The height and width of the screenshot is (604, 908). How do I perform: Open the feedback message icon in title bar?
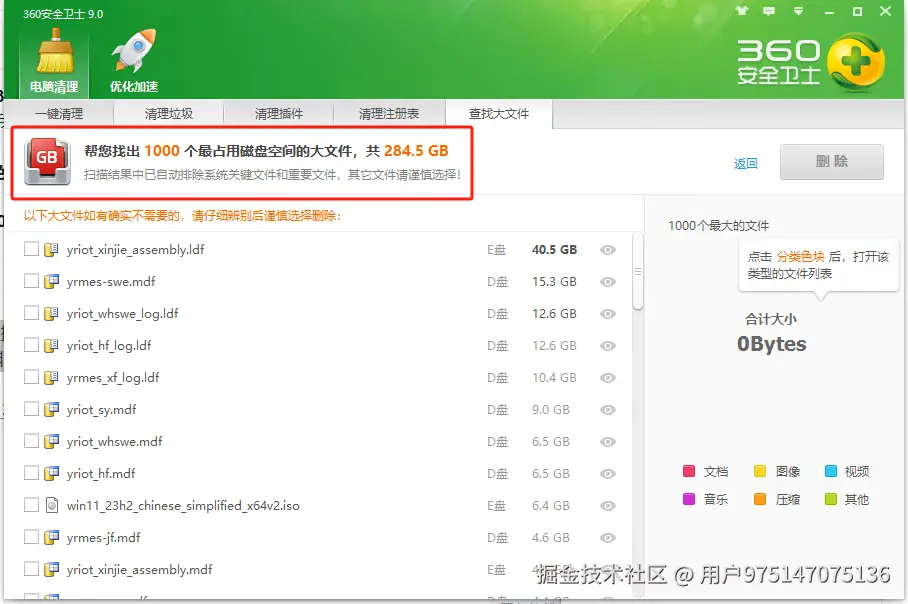tap(769, 11)
